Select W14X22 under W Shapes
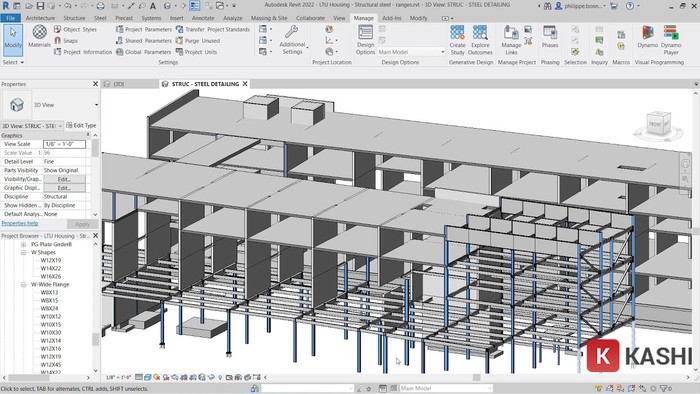Screen dimensions: 700x394 click(x=50, y=269)
